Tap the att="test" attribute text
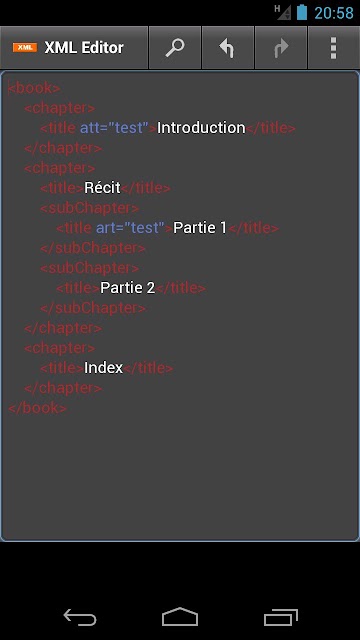Viewport: 360px width, 640px height. [x=114, y=128]
